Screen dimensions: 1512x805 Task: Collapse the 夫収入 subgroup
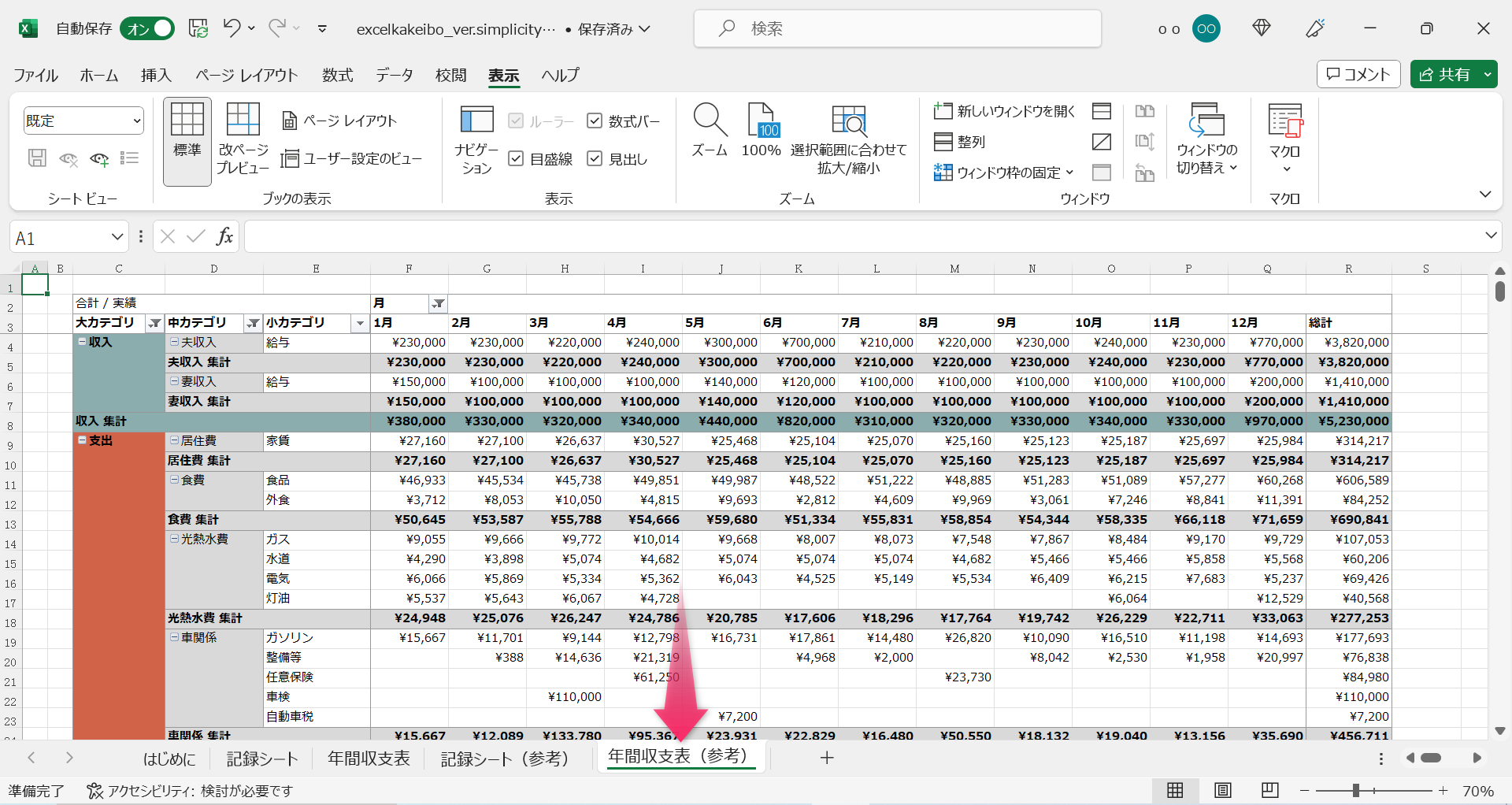174,342
